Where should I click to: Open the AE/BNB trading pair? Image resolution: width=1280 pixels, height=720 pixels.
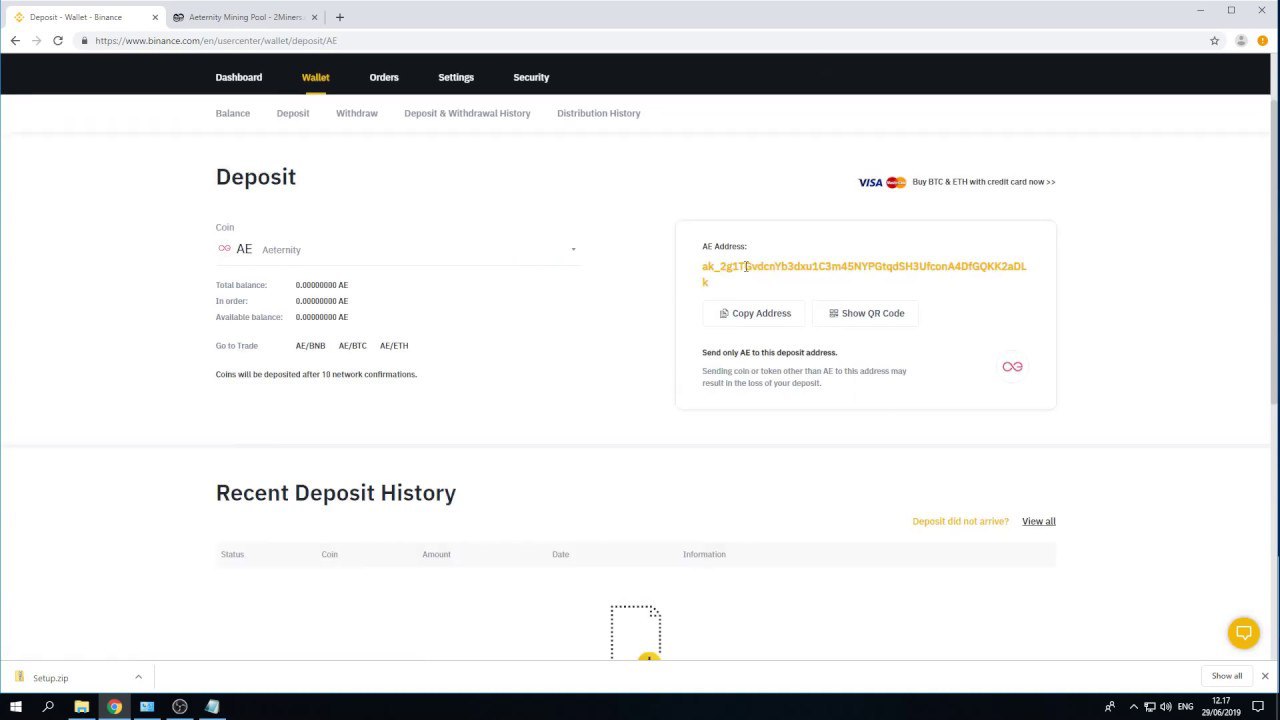tap(310, 346)
